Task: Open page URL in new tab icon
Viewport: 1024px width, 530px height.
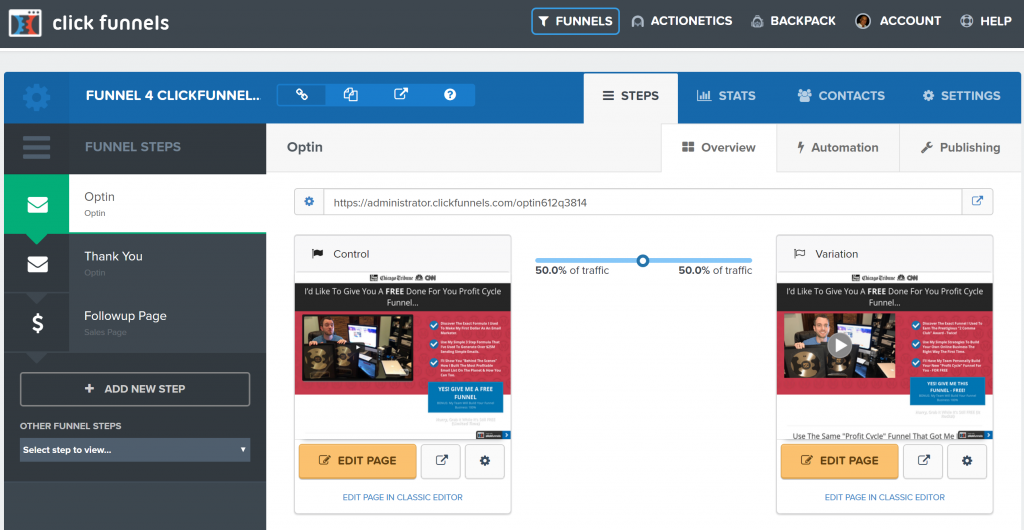Action: click(x=977, y=202)
